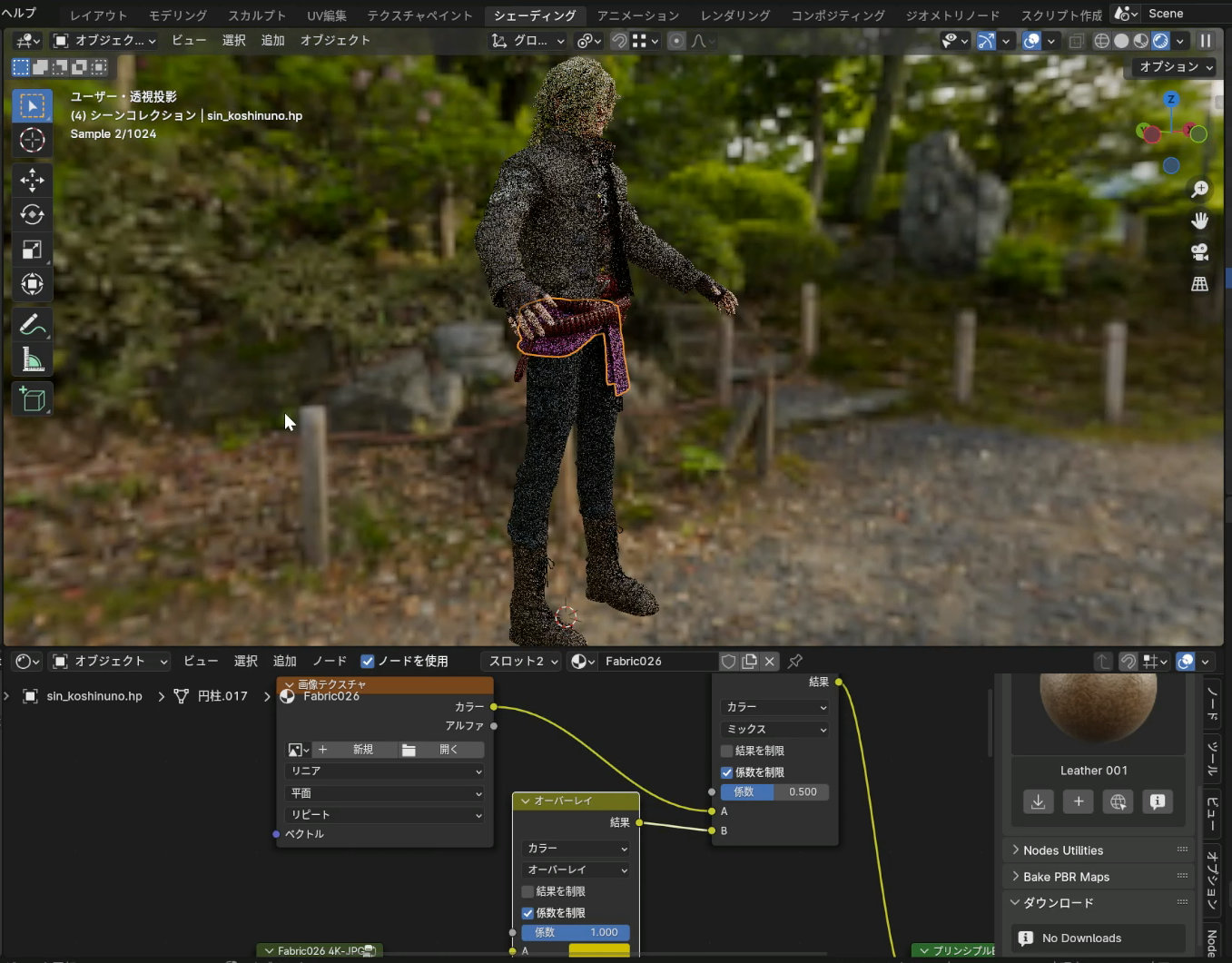
Task: Click the 3D cursor tool
Action: click(32, 140)
